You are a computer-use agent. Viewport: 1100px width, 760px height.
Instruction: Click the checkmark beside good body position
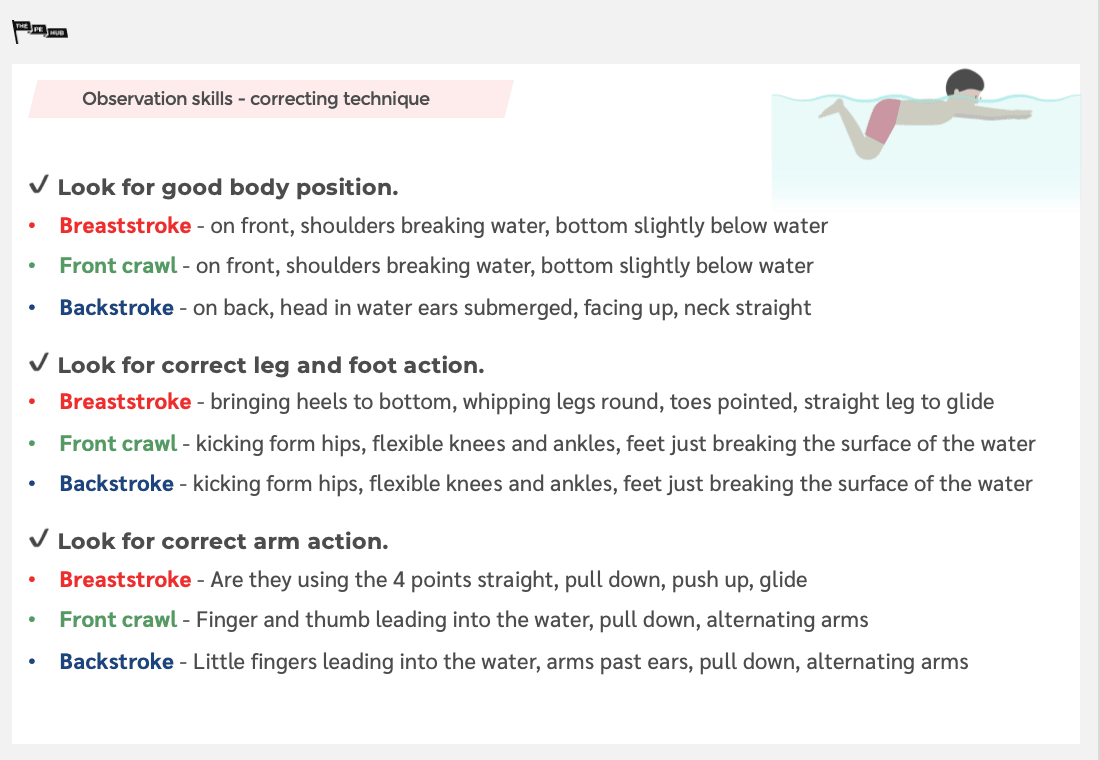click(40, 186)
